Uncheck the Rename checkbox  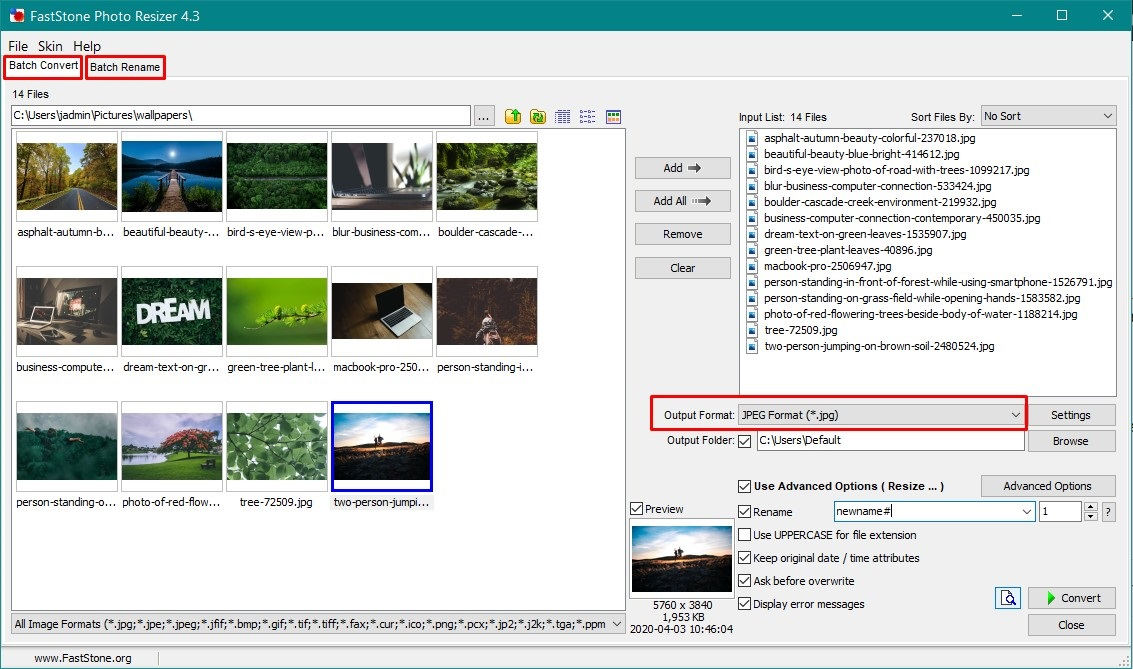pyautogui.click(x=744, y=512)
